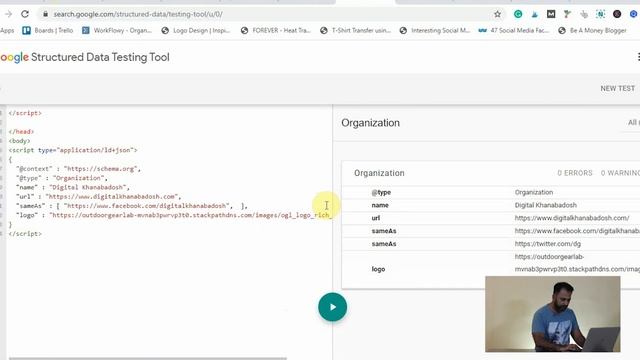Click the gray pointer extension icon
This screenshot has width=640, height=360.
[x=584, y=14]
